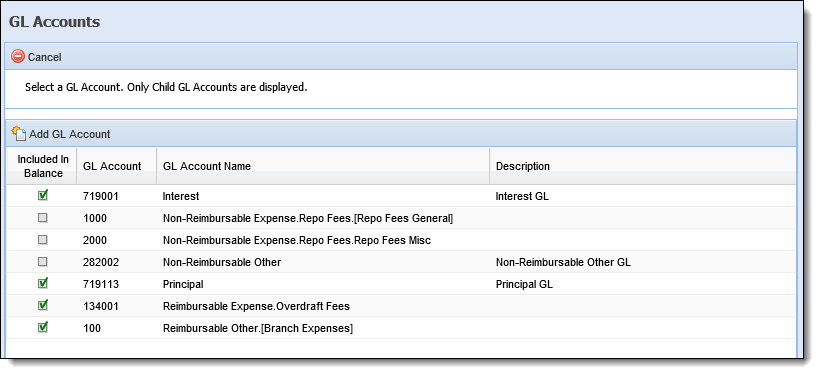The height and width of the screenshot is (374, 819).
Task: Click the red Cancel icon
Action: click(x=18, y=56)
